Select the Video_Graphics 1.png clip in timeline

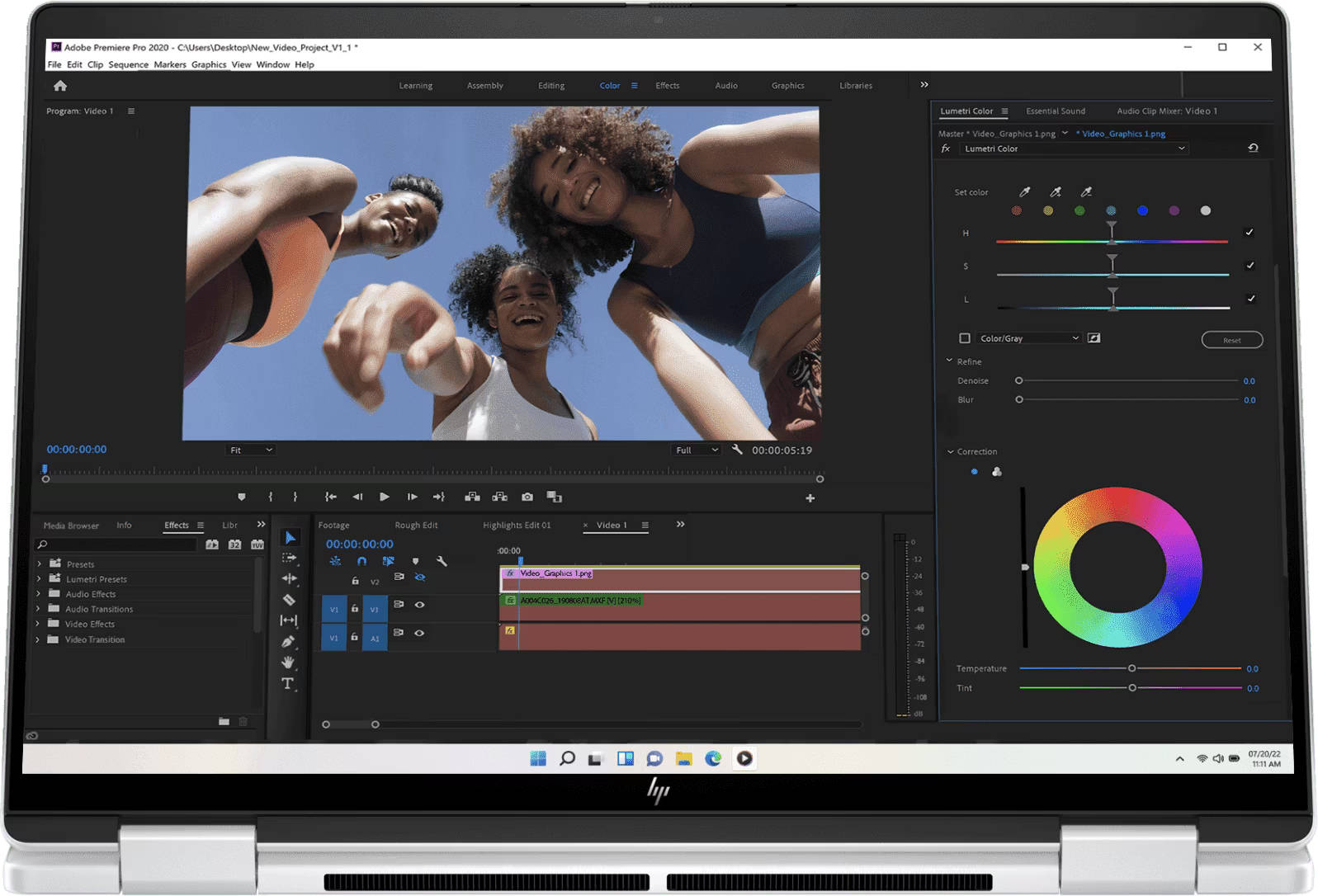(679, 579)
